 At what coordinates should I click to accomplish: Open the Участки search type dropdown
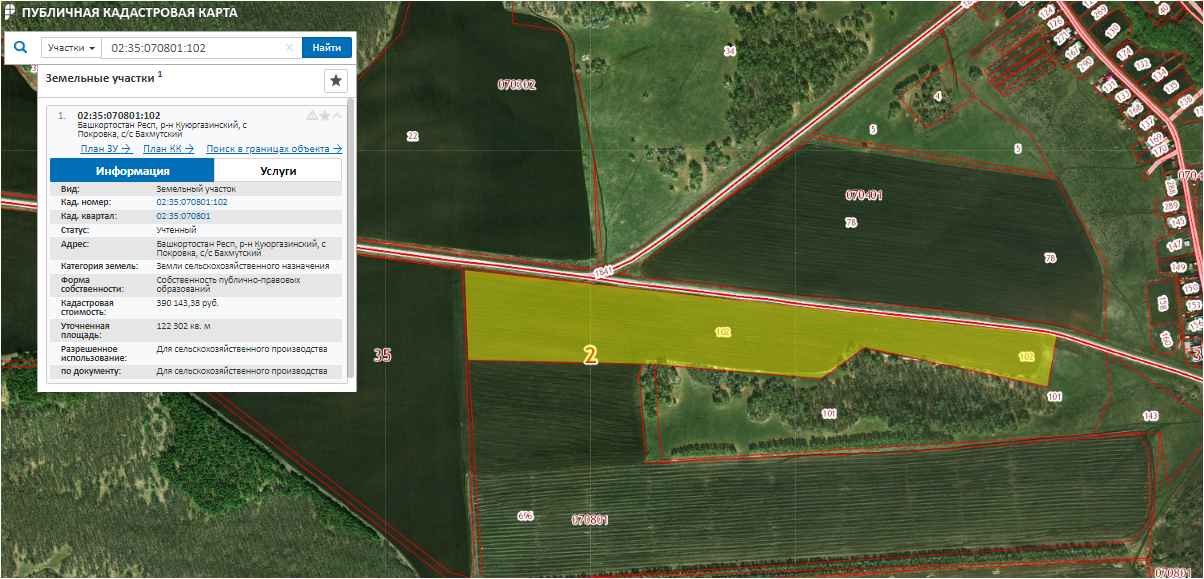tap(72, 48)
